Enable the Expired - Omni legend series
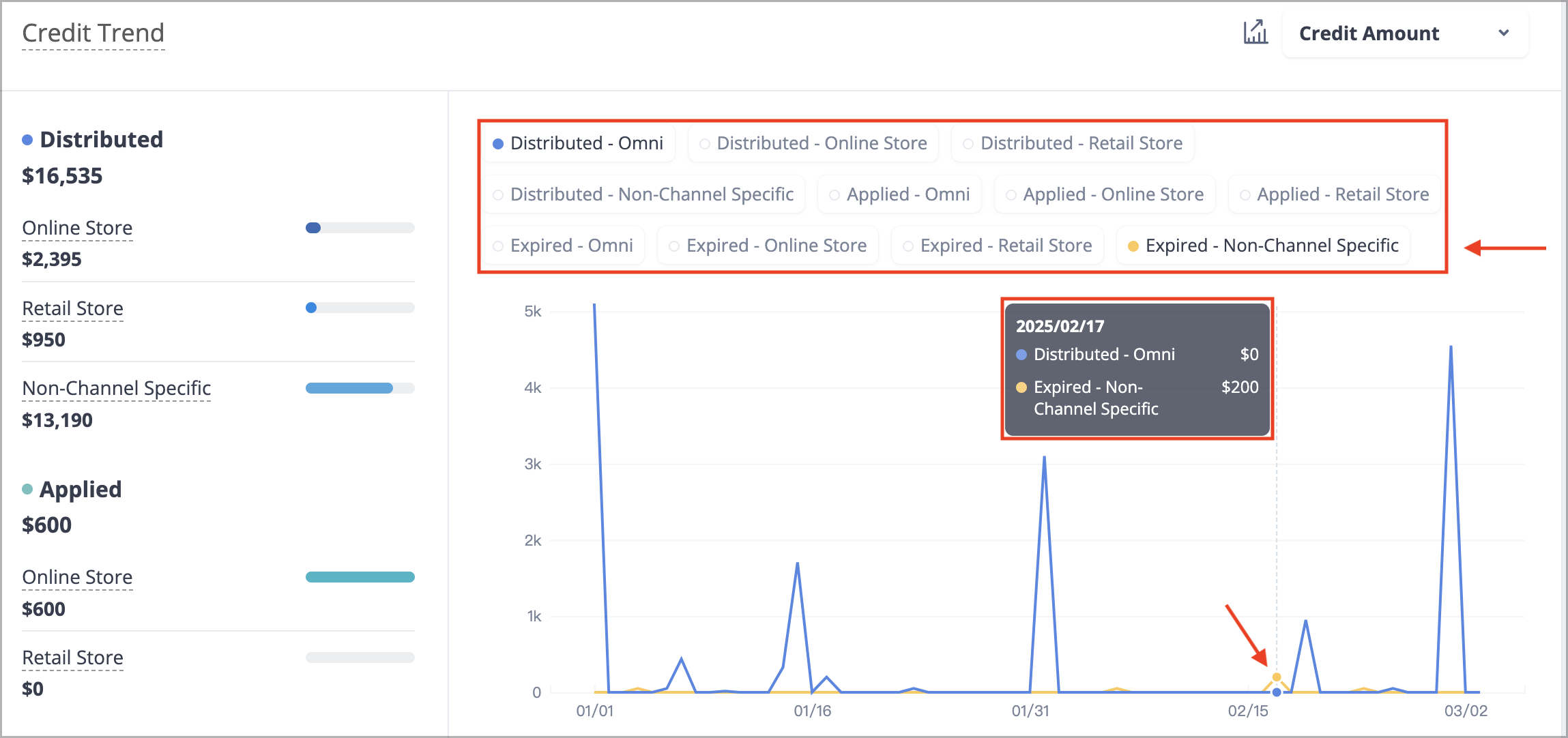This screenshot has width=1568, height=738. (x=564, y=246)
